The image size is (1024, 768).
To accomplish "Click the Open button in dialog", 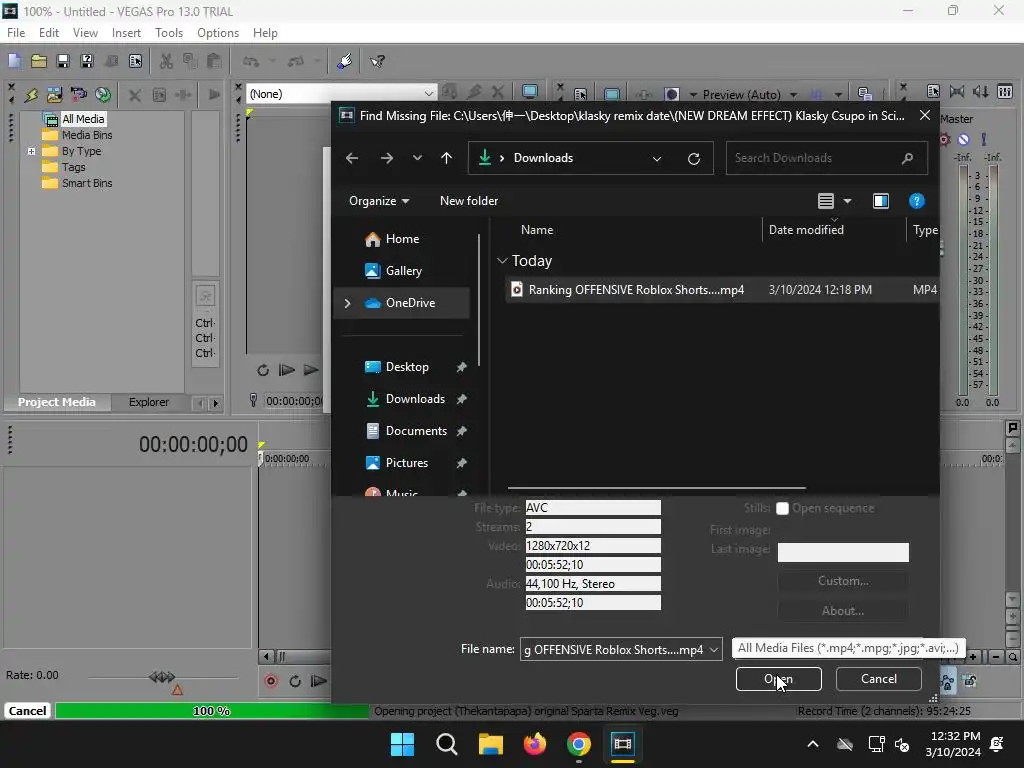I will coord(778,679).
